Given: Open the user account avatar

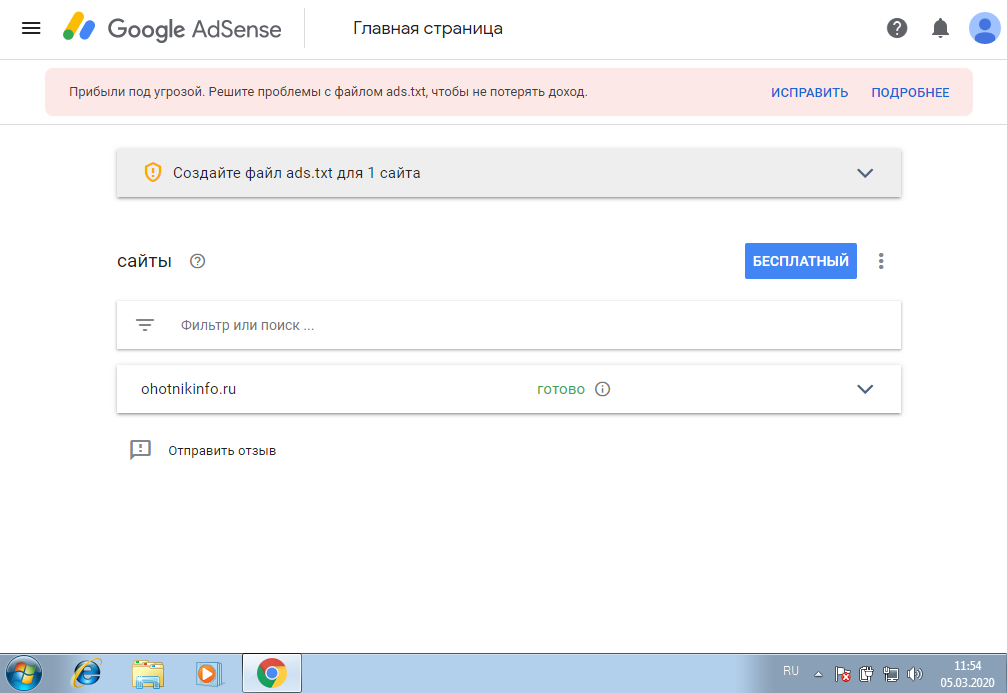Looking at the screenshot, I should 985,28.
